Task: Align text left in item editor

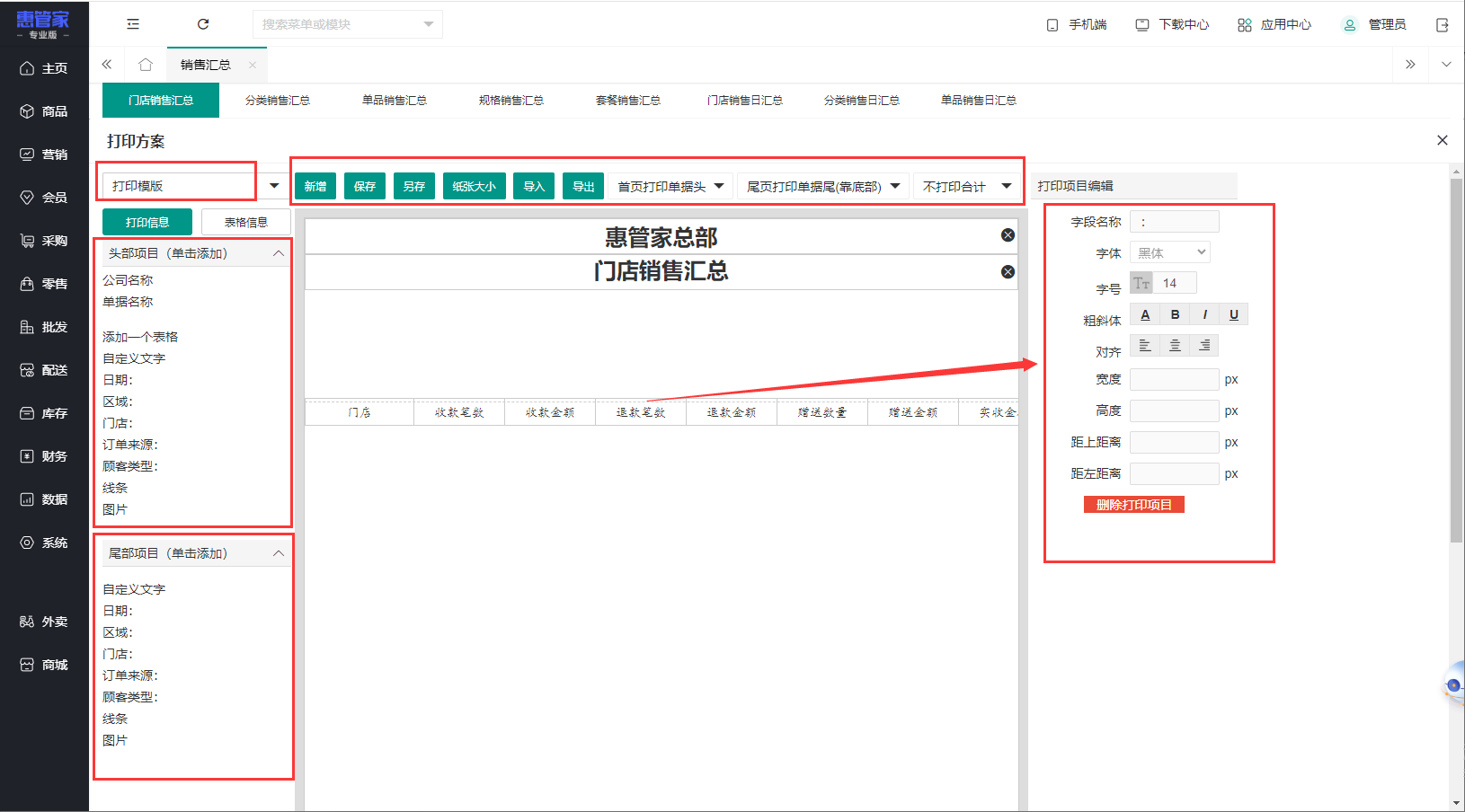Action: click(1145, 346)
